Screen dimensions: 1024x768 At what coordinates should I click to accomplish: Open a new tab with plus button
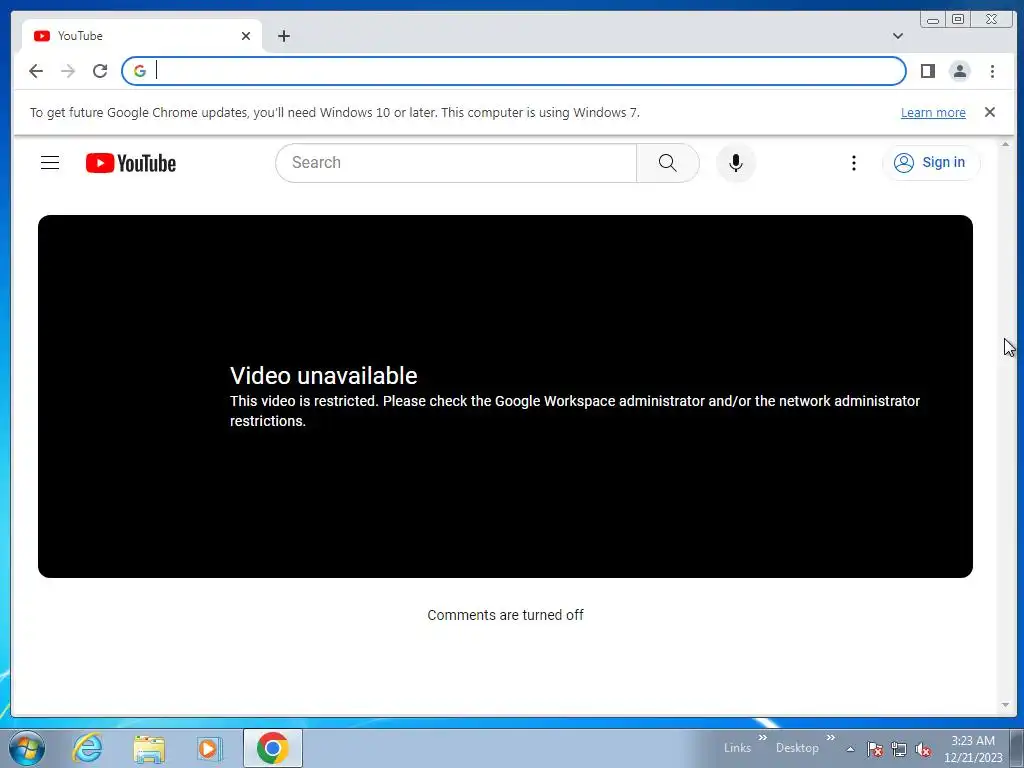[283, 36]
